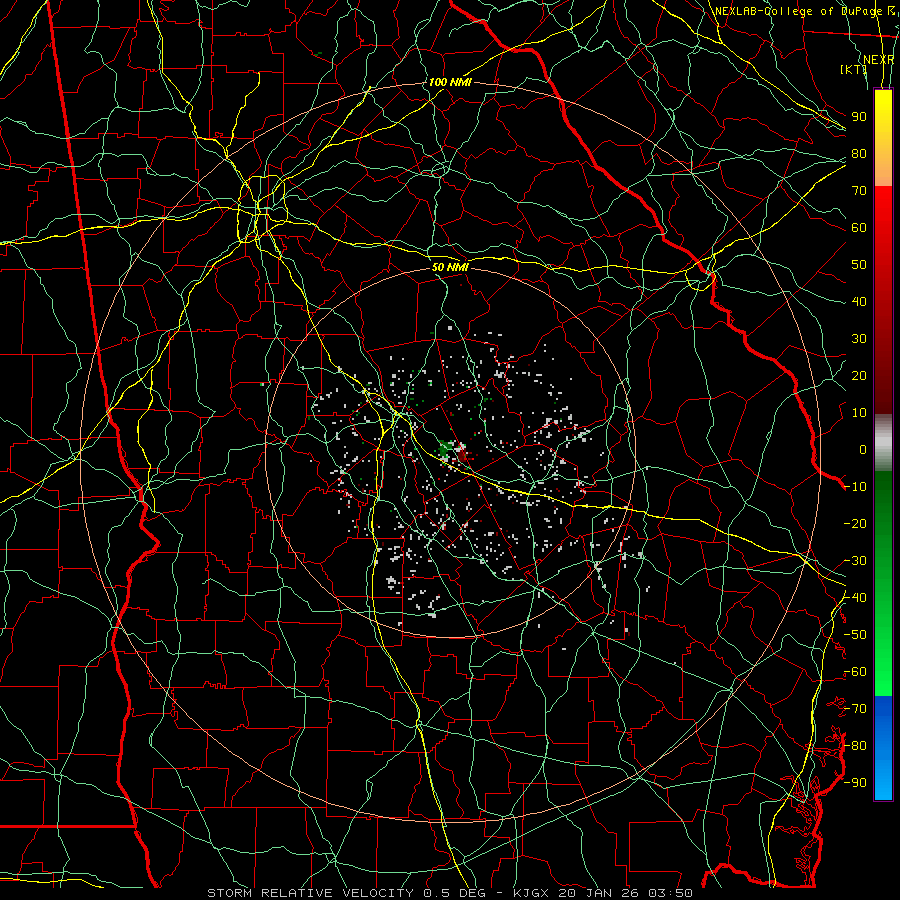Click the yellow top segment of color bar
Viewport: 900px width, 900px height.
coord(883,138)
